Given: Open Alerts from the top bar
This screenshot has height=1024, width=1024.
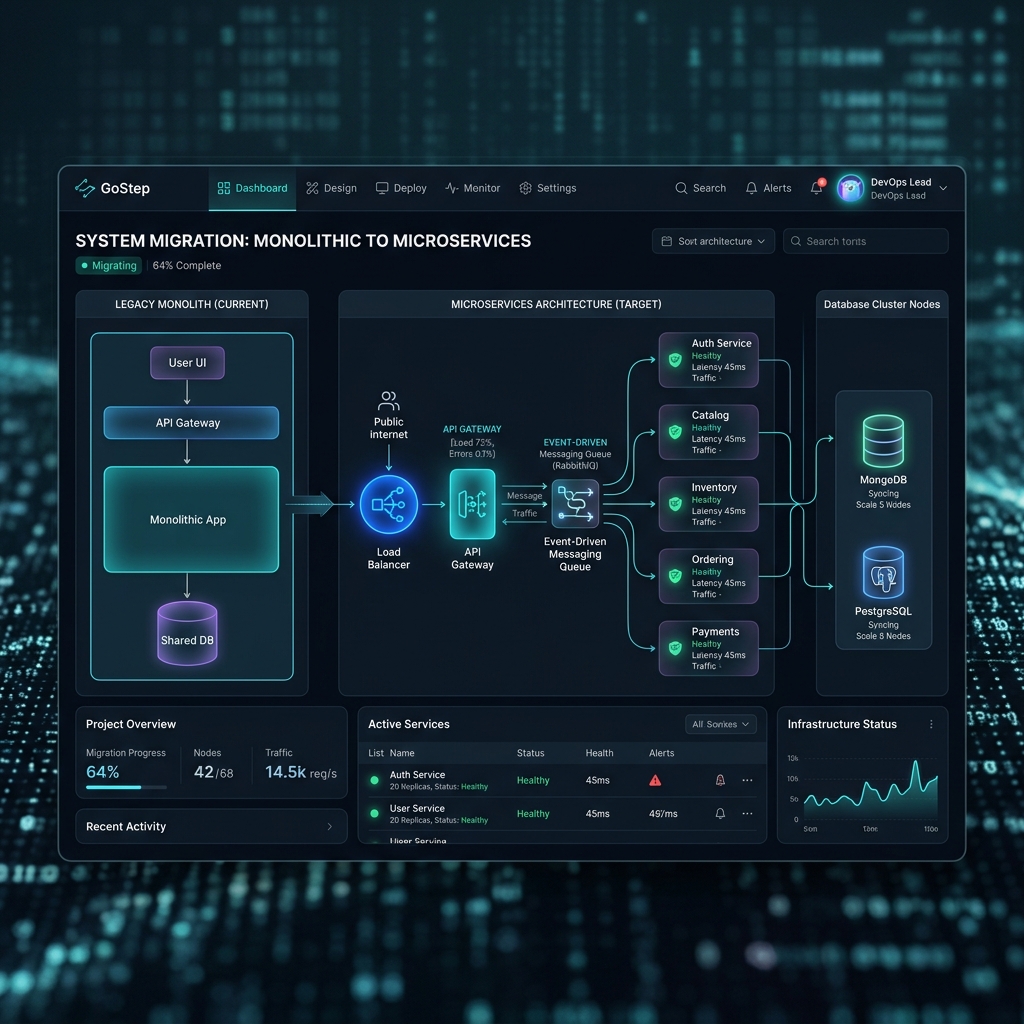Looking at the screenshot, I should [769, 188].
